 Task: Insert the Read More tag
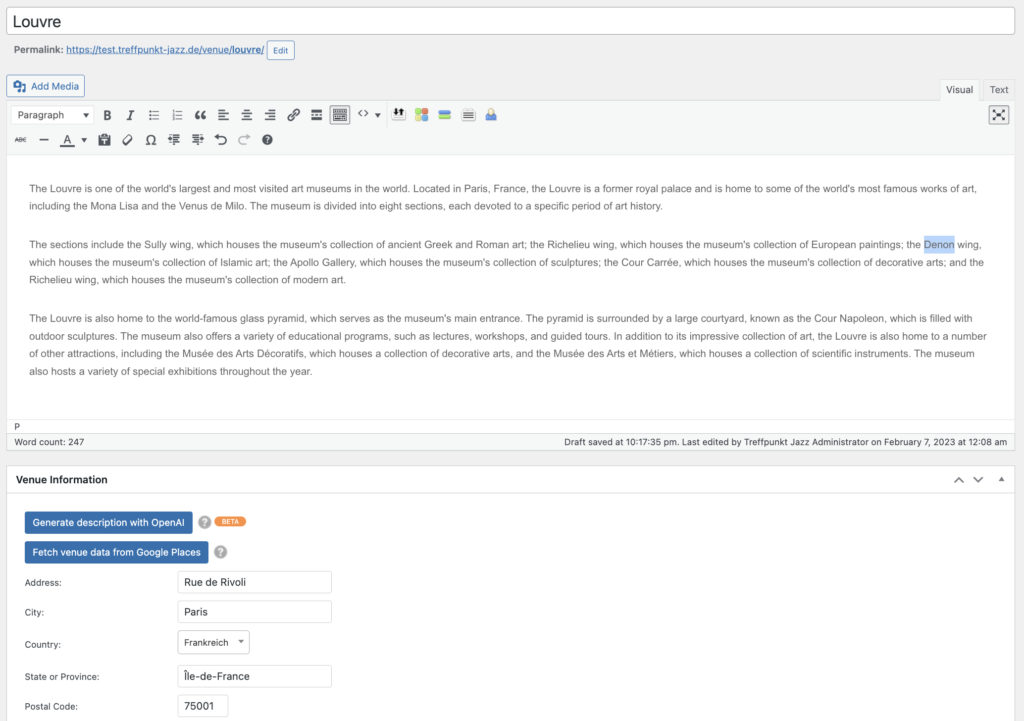pos(316,114)
